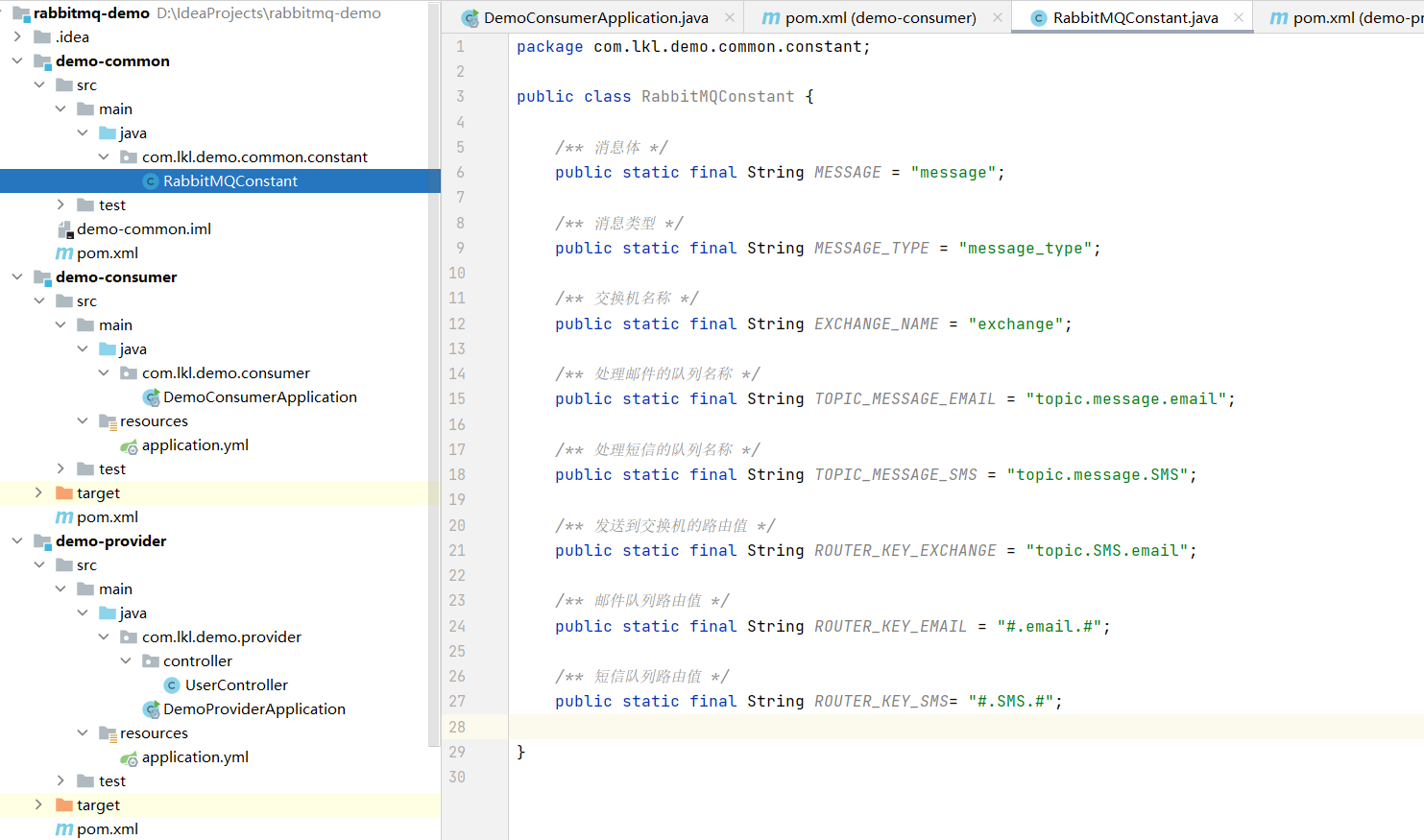Click the DemoProviderApplication Spring class icon
The height and width of the screenshot is (840, 1424).
point(151,709)
